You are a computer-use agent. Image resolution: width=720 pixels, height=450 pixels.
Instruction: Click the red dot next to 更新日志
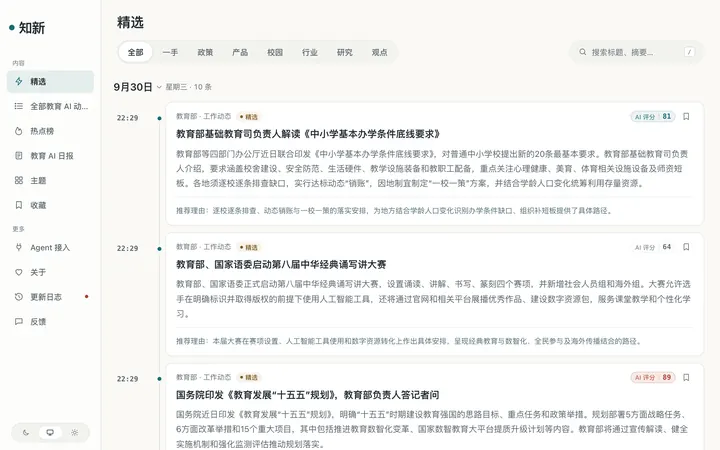coord(86,297)
